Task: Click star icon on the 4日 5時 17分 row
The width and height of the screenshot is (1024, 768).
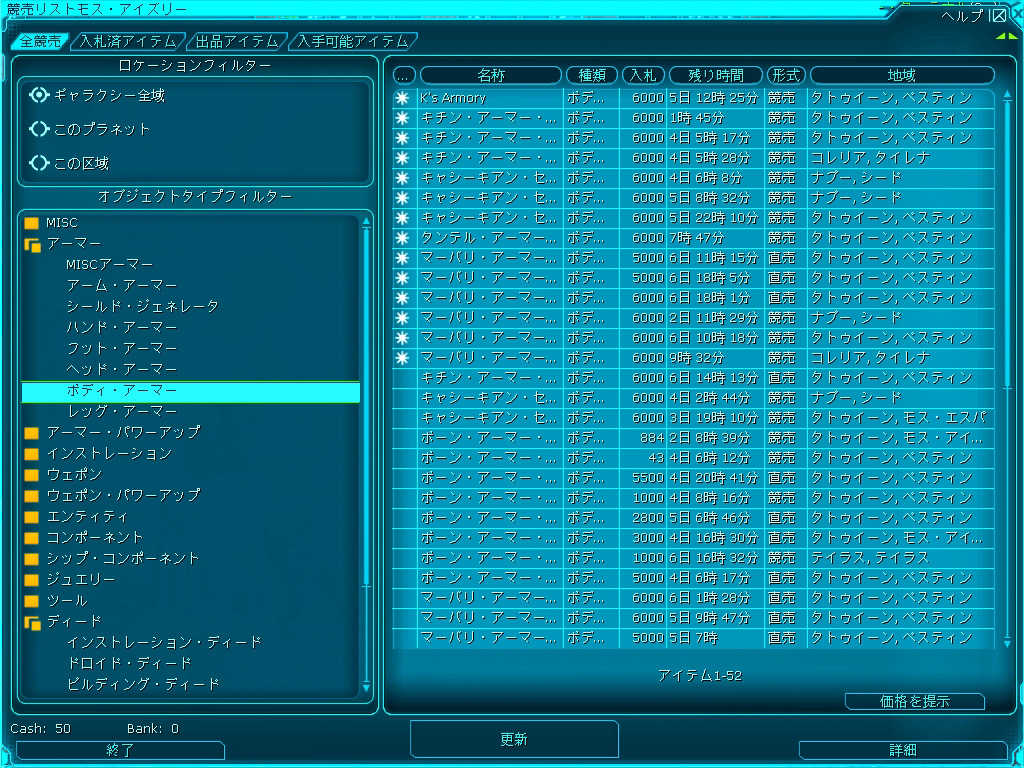Action: coord(402,138)
